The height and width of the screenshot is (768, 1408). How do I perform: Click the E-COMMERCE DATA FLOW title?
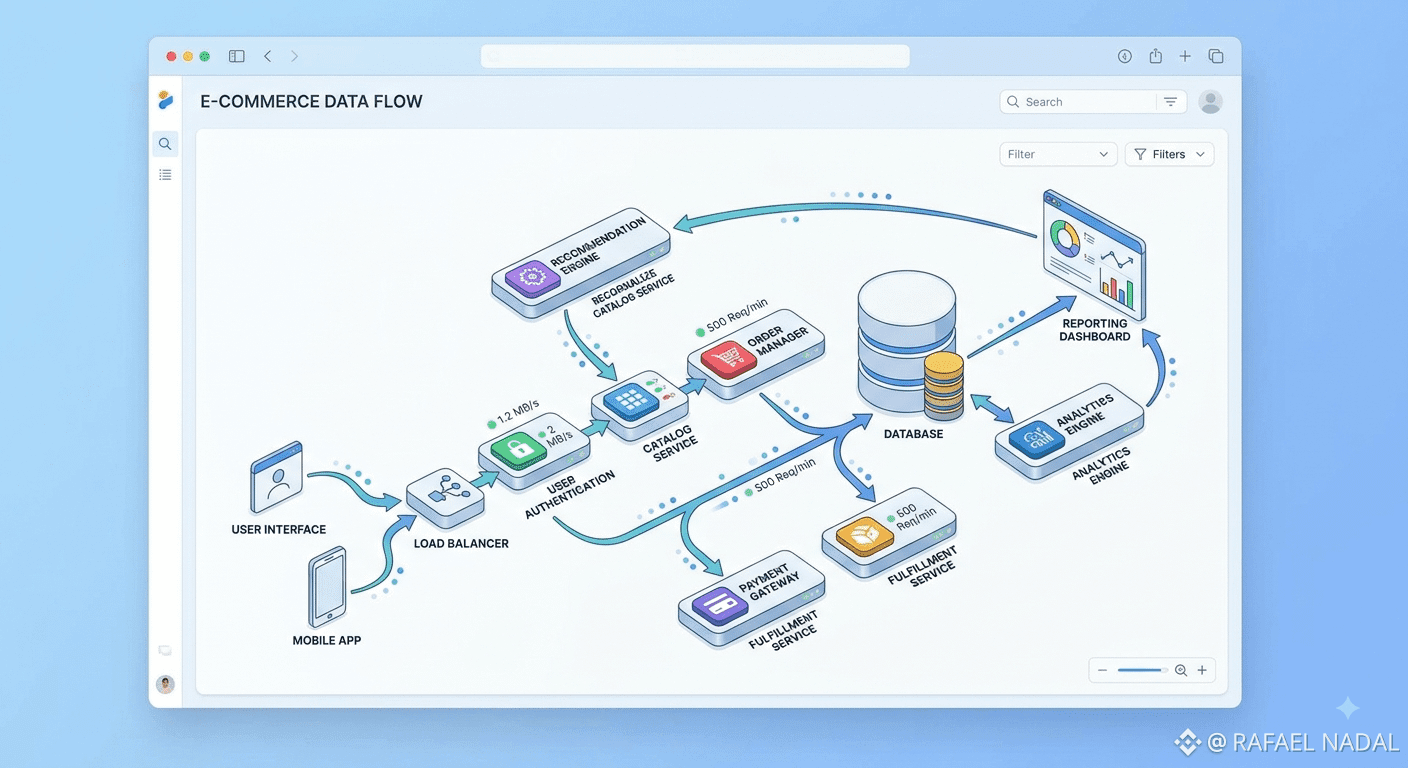pyautogui.click(x=311, y=101)
